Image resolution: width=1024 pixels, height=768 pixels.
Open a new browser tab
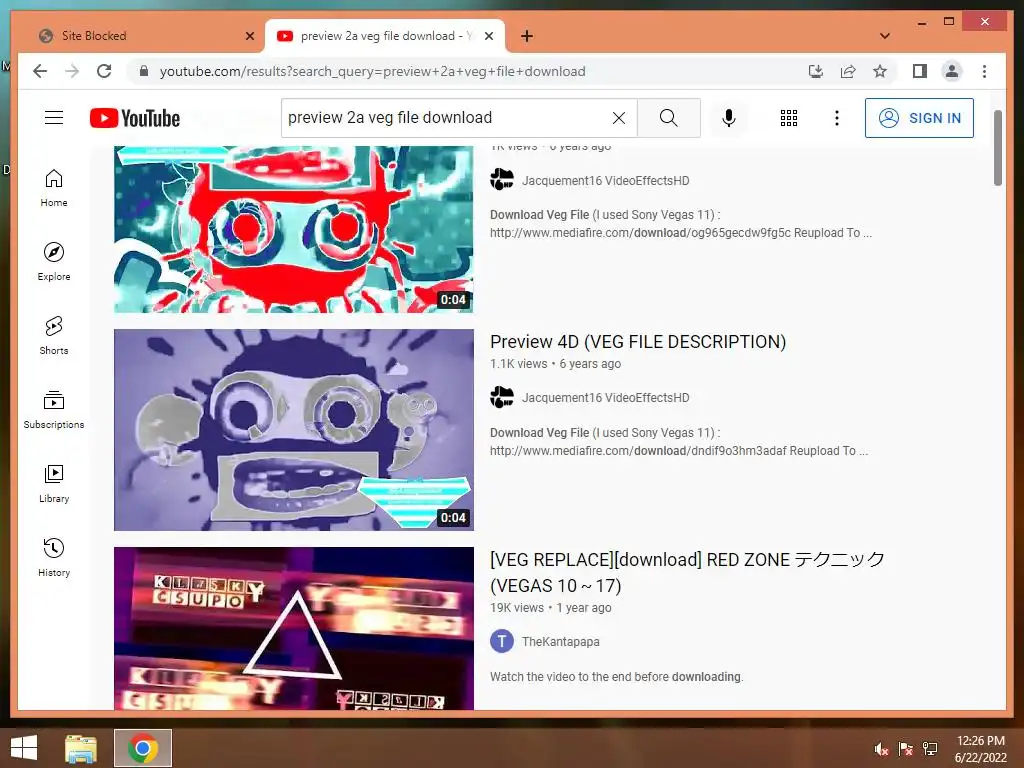[527, 36]
